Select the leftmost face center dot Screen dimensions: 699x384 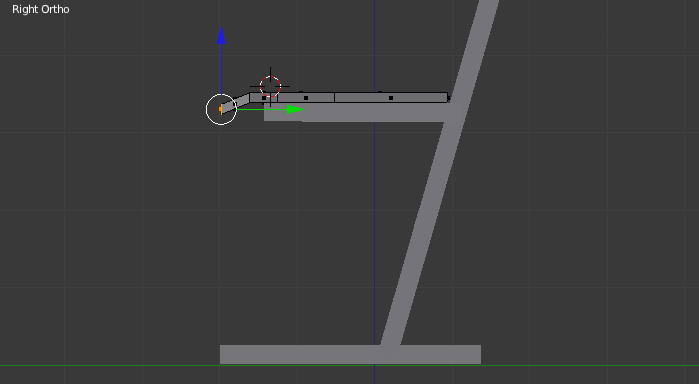click(x=264, y=98)
